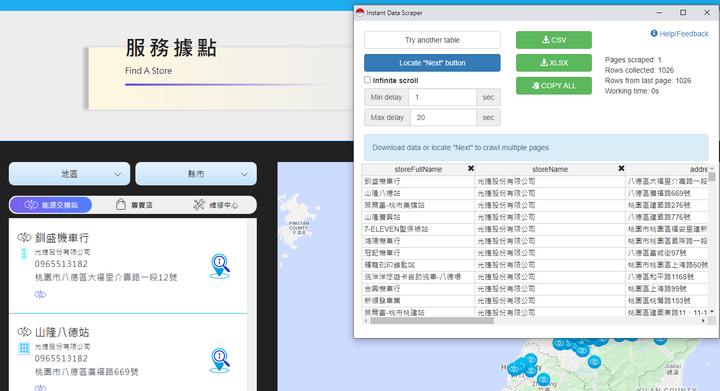720x391 pixels.
Task: Download data as CSV
Action: [554, 40]
